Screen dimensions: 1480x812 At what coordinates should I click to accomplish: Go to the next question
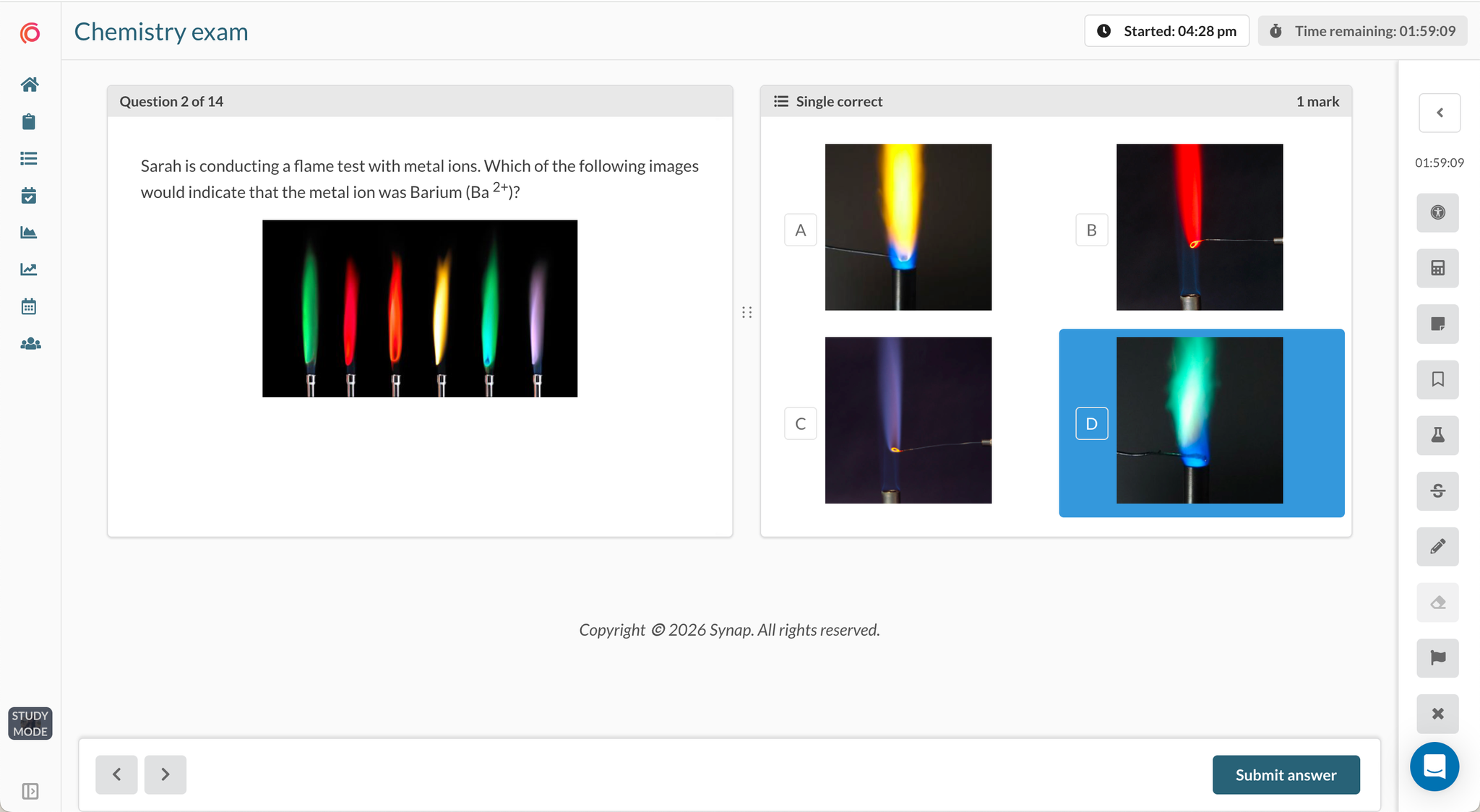165,774
